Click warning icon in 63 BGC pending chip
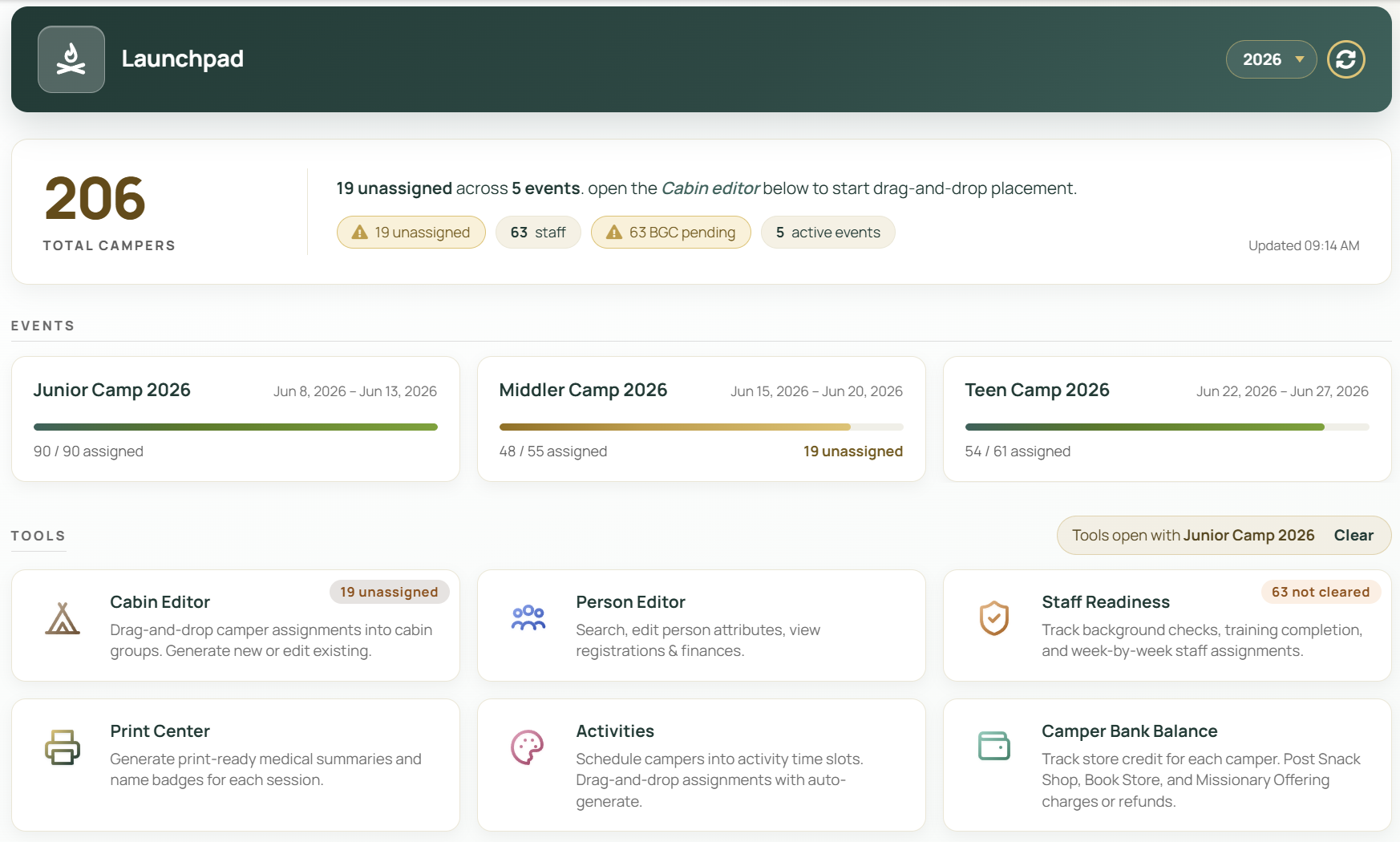 tap(614, 233)
